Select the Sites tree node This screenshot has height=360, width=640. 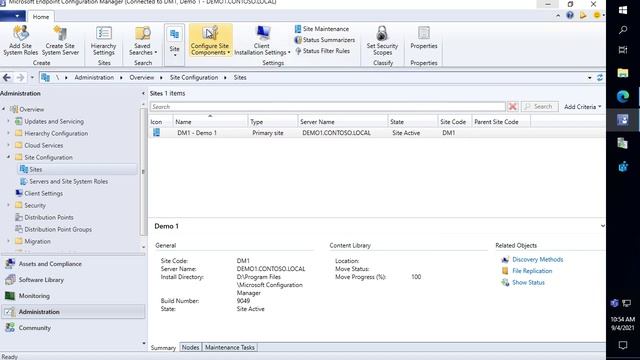[x=36, y=169]
